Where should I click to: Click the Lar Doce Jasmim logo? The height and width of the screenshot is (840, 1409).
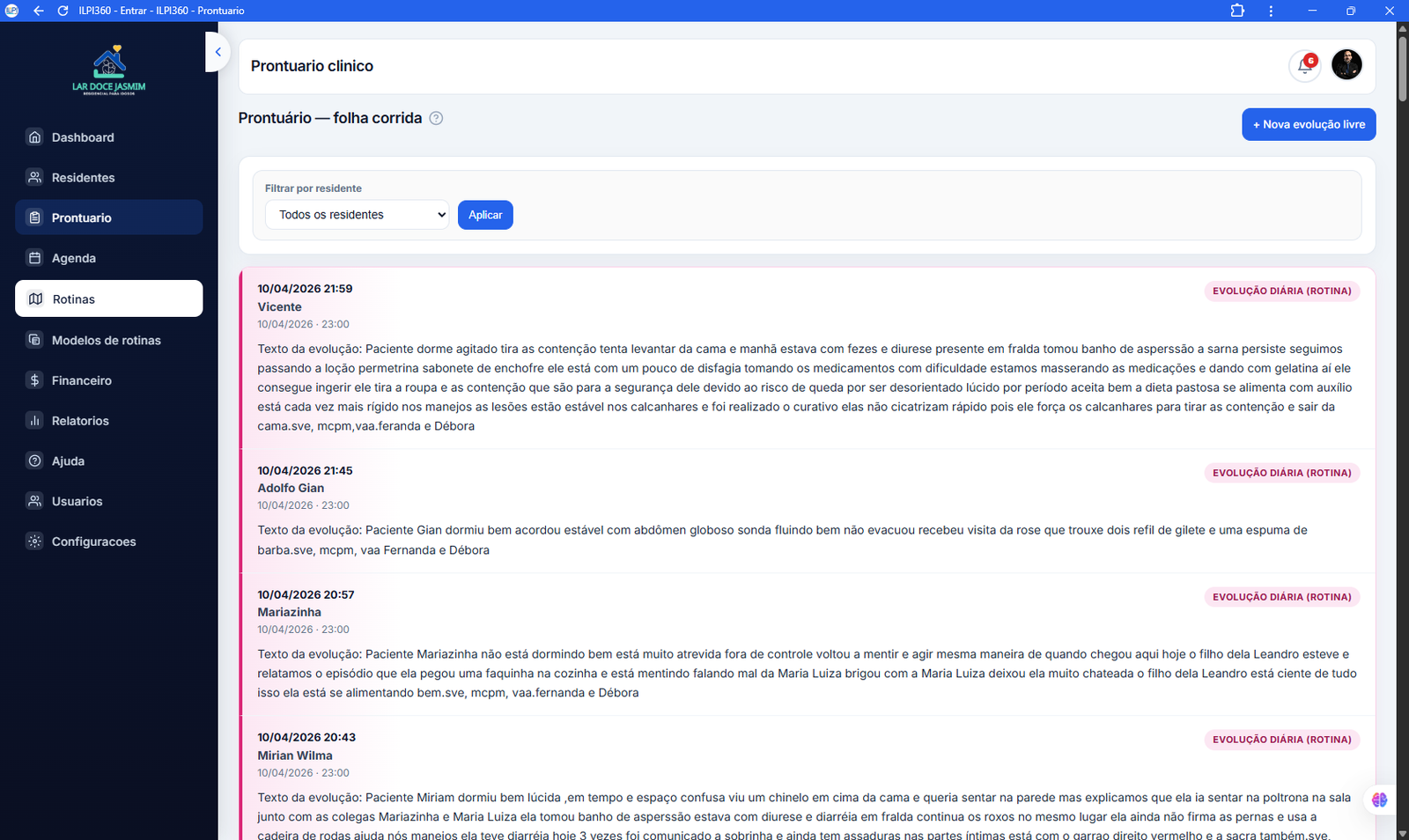click(109, 70)
